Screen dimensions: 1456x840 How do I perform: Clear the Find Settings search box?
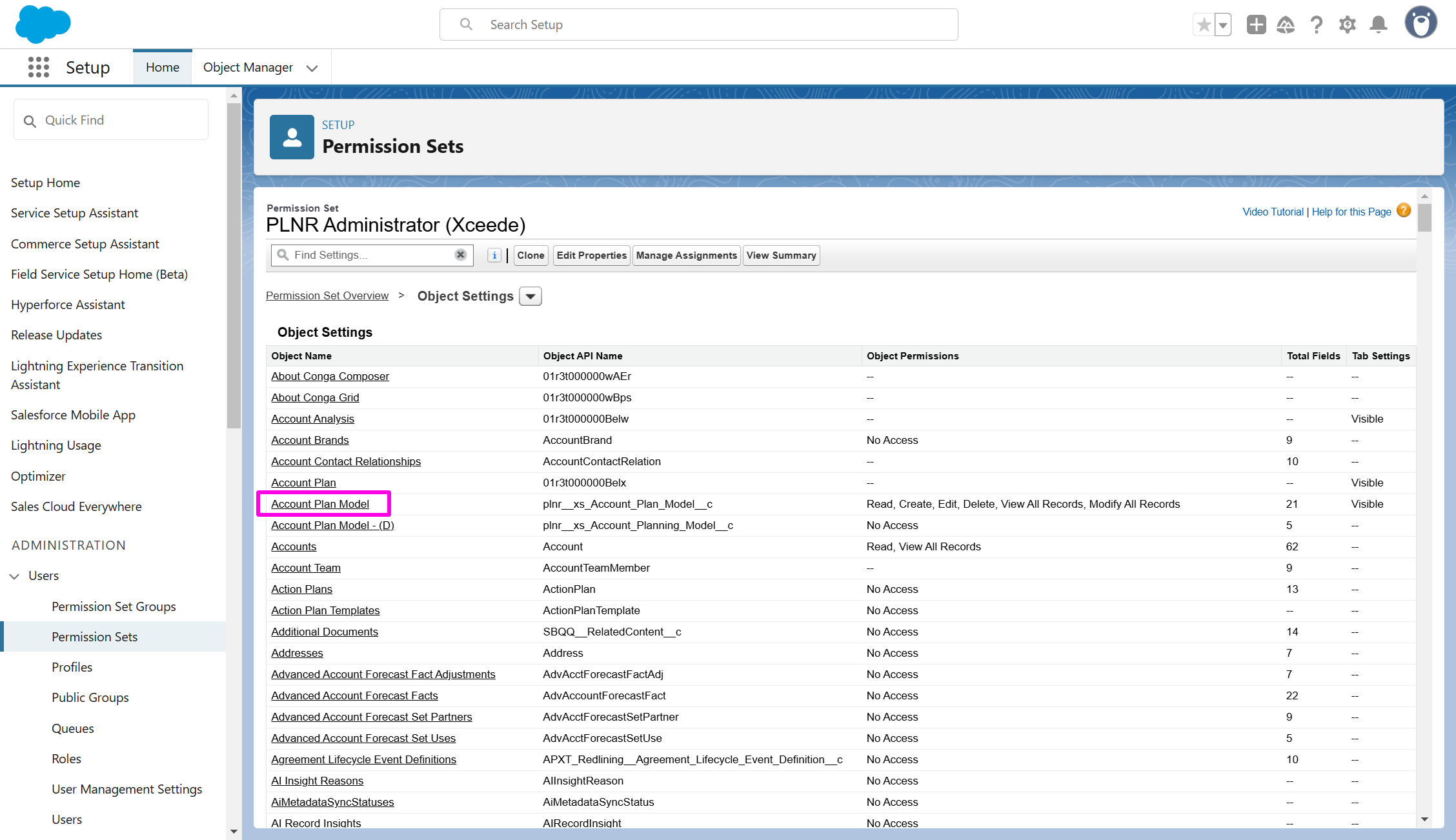coord(460,255)
